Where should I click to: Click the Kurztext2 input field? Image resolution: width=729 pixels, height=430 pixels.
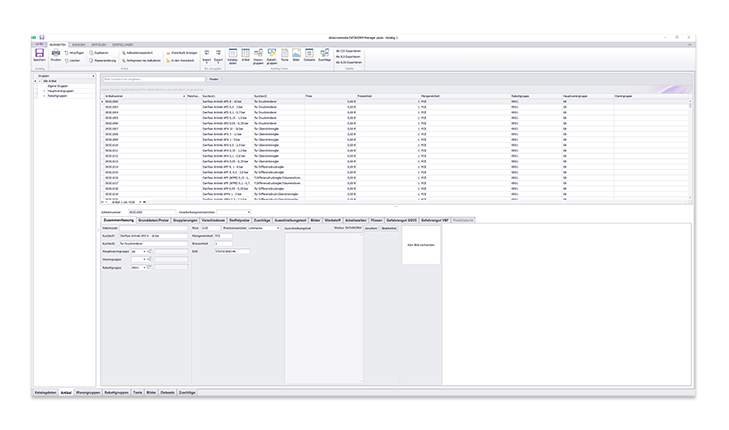(153, 244)
